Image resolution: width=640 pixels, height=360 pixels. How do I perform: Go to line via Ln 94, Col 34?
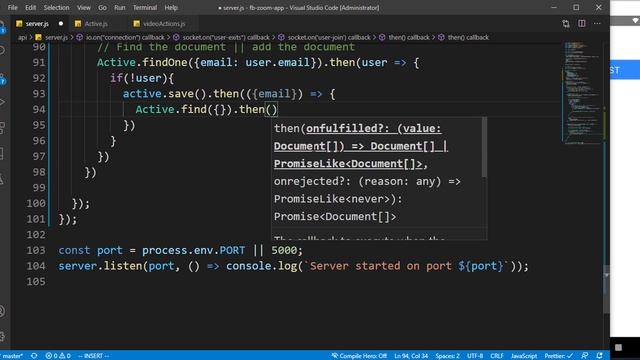click(x=411, y=356)
